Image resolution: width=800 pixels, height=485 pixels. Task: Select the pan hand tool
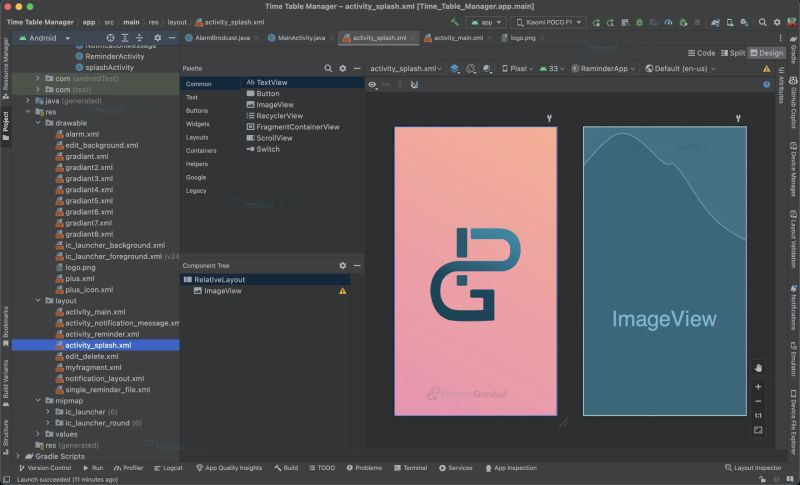coord(758,368)
